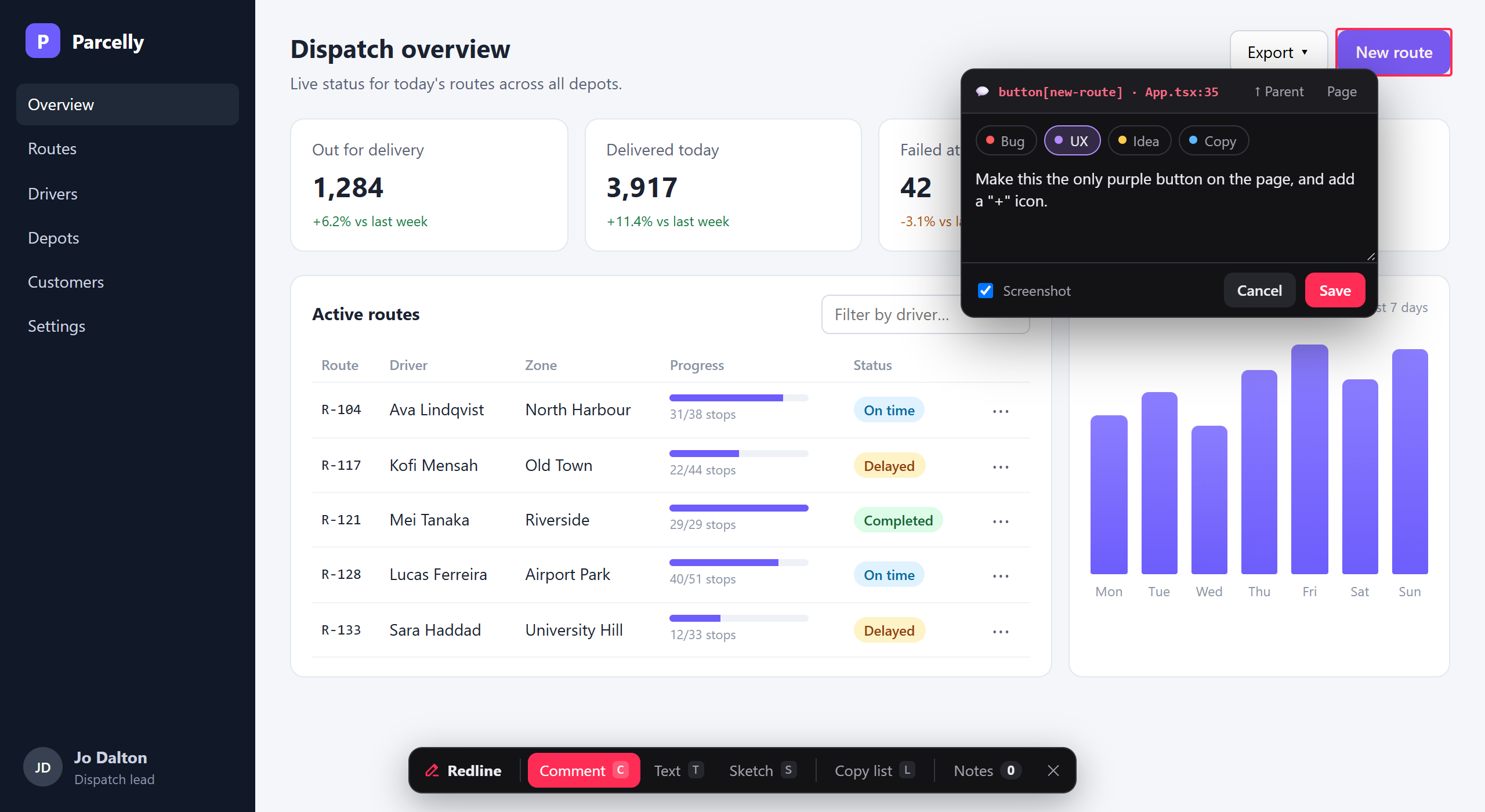Activate the Text tool

click(x=679, y=770)
